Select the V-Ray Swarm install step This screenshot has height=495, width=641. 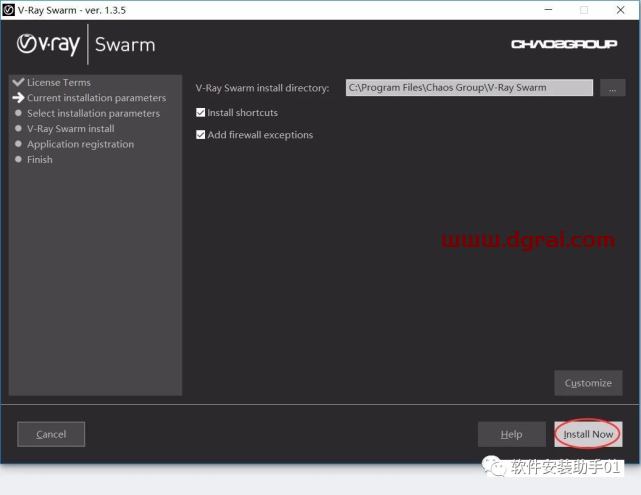pos(71,129)
